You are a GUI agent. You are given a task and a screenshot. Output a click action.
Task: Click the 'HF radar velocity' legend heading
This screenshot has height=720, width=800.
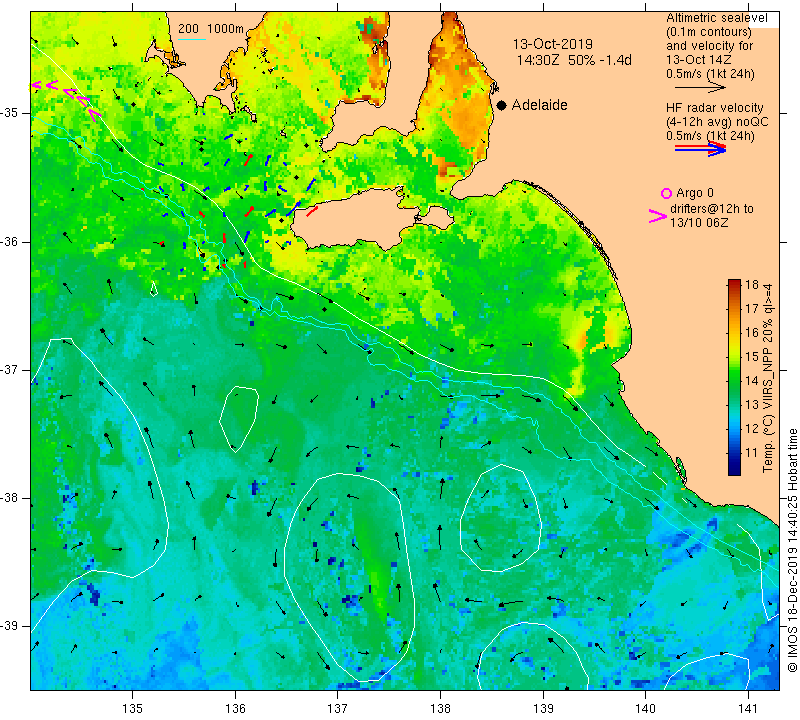715,108
